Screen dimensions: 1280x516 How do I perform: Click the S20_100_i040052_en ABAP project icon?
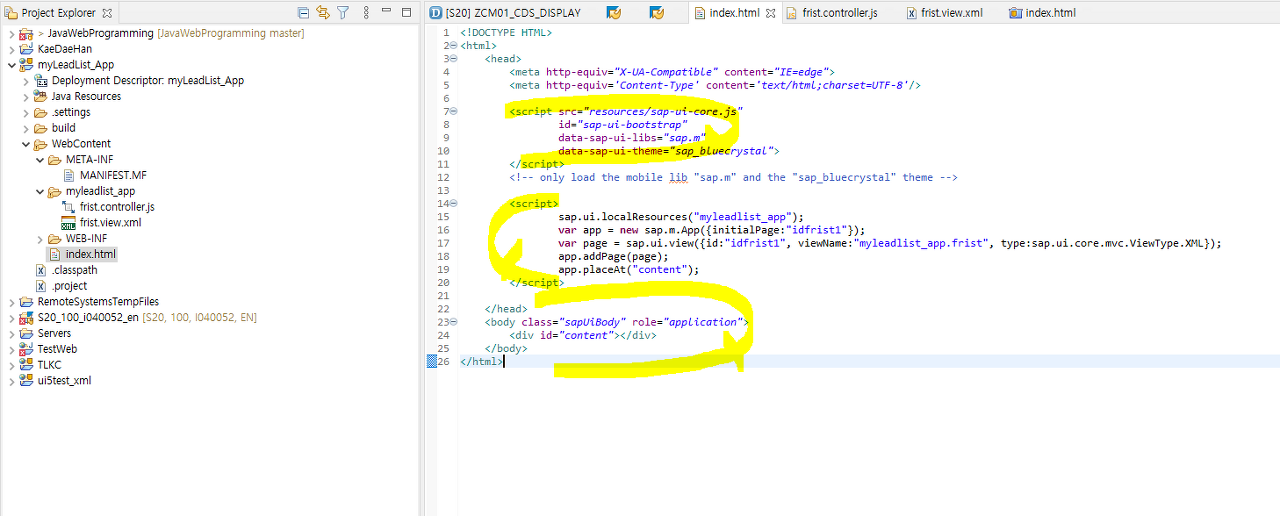click(x=26, y=318)
